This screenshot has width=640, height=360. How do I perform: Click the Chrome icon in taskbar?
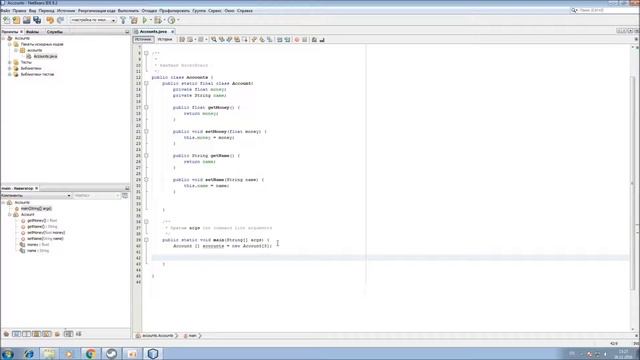pyautogui.click(x=91, y=353)
